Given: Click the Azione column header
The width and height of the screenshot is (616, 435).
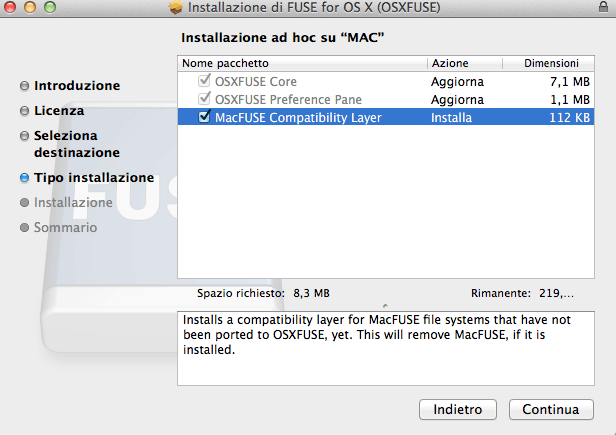Looking at the screenshot, I should click(465, 63).
